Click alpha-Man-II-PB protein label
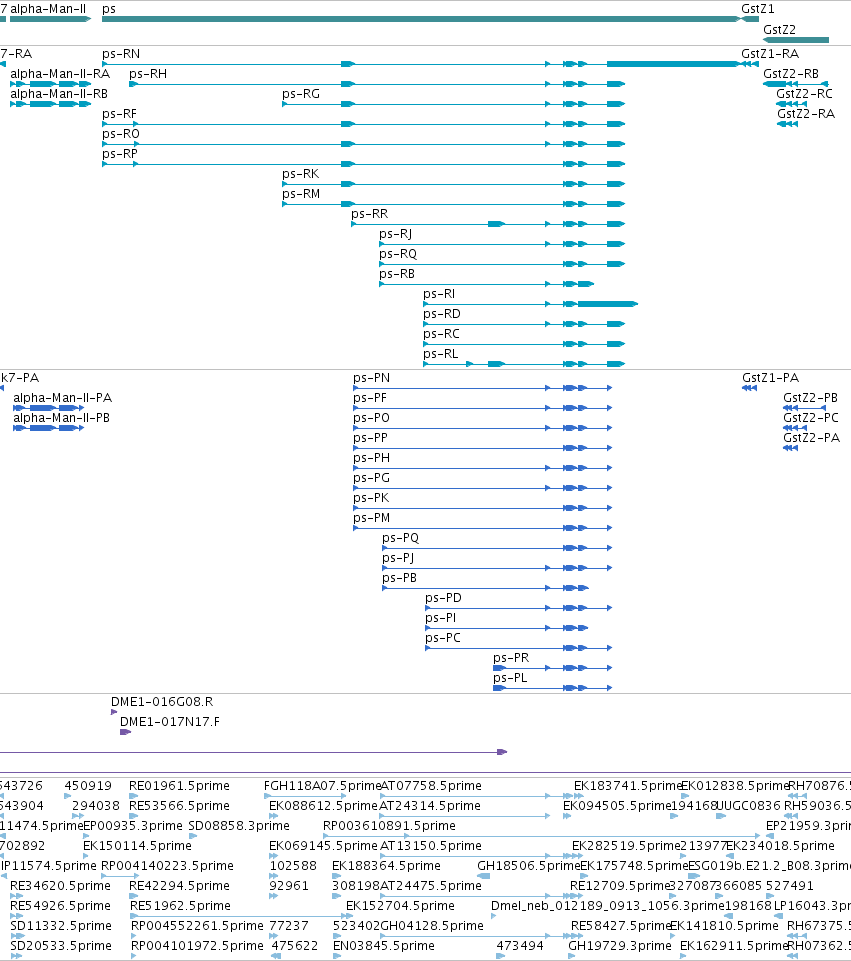Image resolution: width=851 pixels, height=961 pixels. [61, 418]
